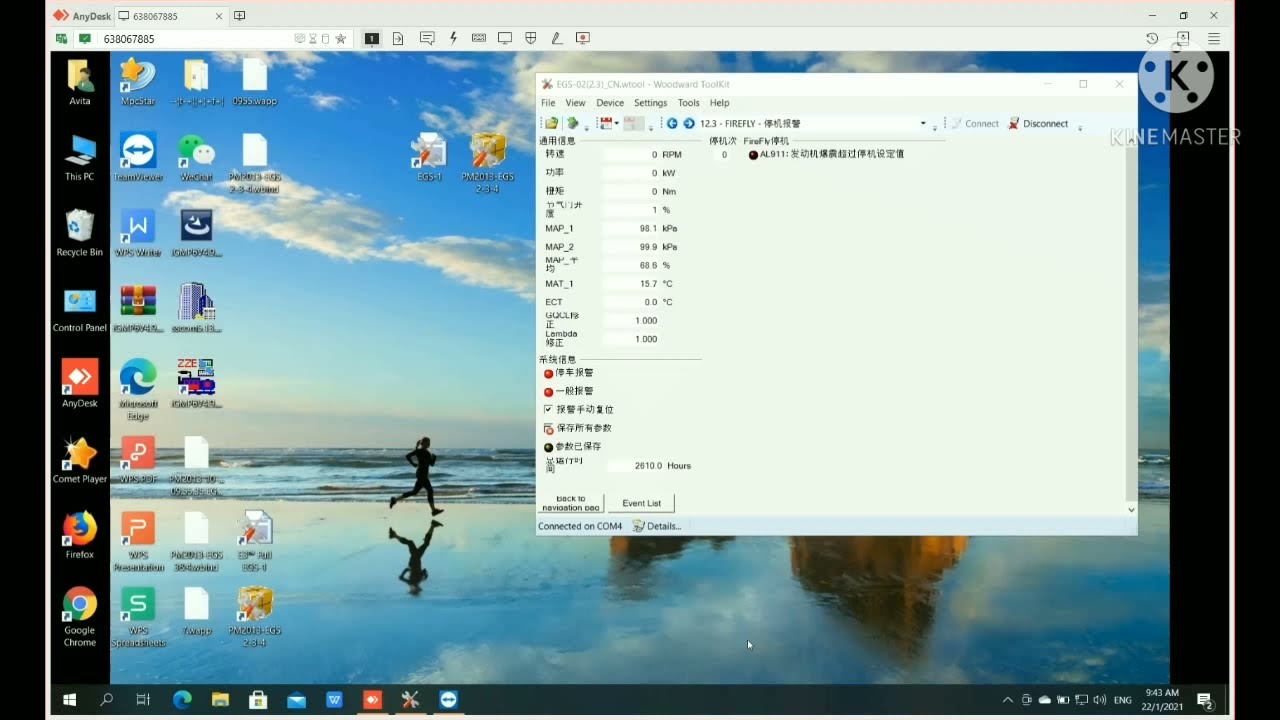The width and height of the screenshot is (1280, 720).
Task: Click the Back to navigation page button
Action: click(571, 503)
